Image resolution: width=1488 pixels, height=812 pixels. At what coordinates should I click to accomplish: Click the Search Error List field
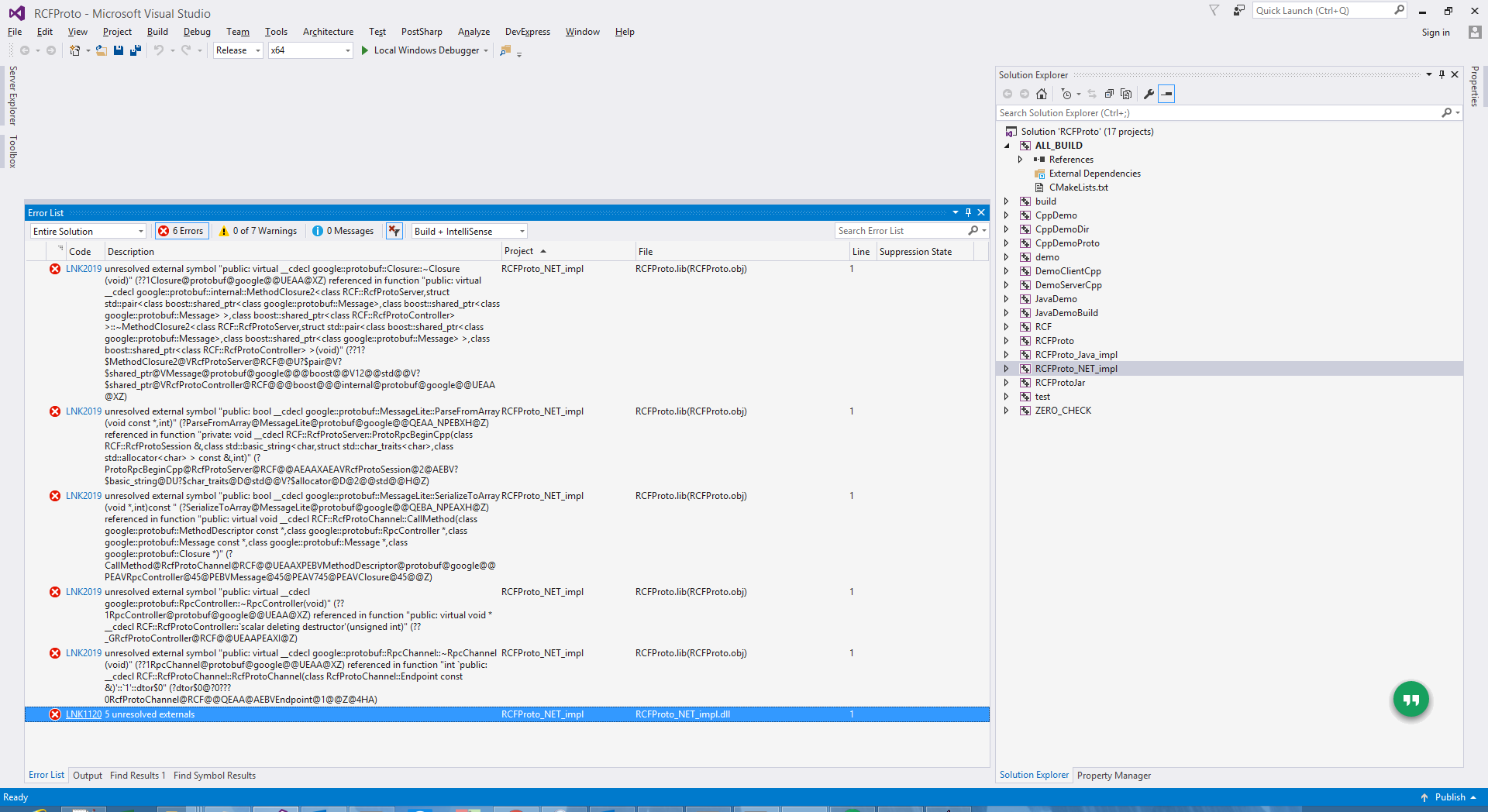point(902,231)
